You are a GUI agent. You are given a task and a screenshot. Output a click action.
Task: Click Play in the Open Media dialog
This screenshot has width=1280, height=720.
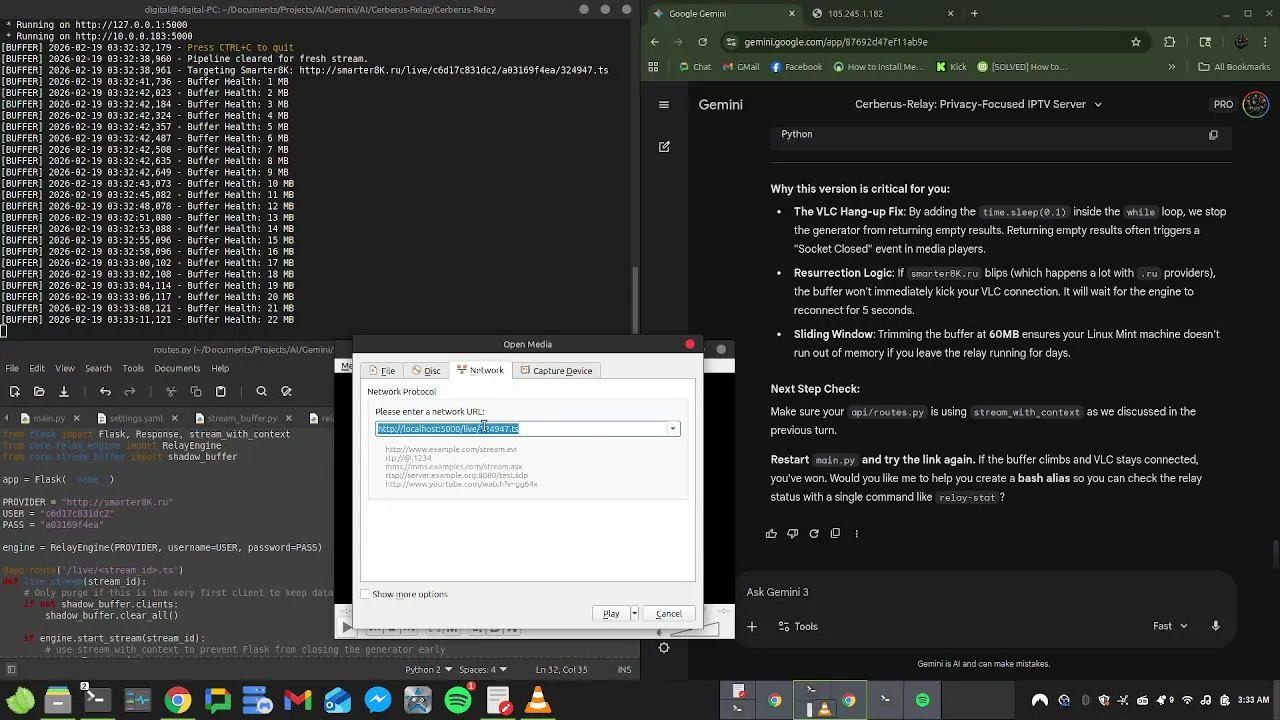click(611, 613)
